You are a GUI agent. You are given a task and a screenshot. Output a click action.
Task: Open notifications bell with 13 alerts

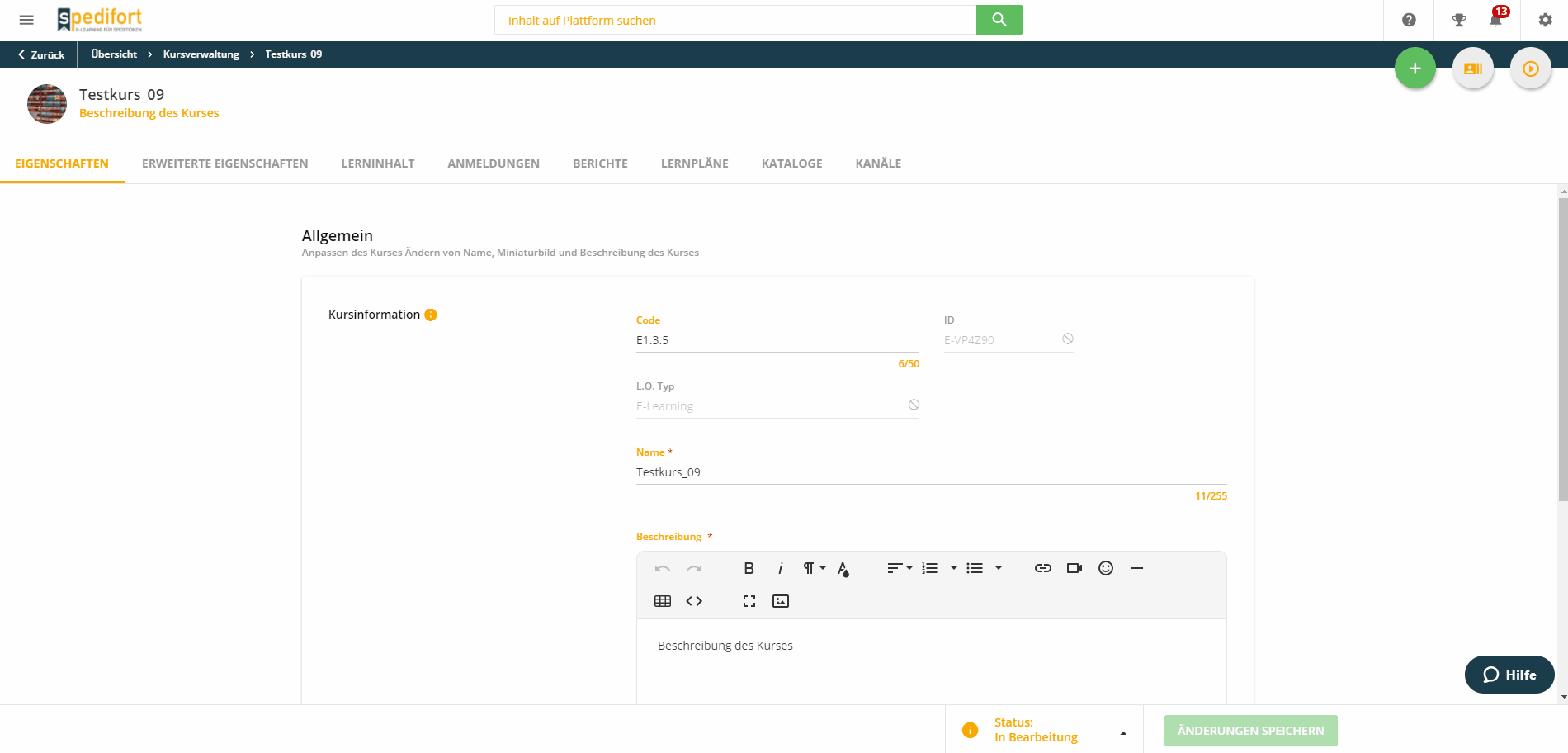tap(1495, 20)
